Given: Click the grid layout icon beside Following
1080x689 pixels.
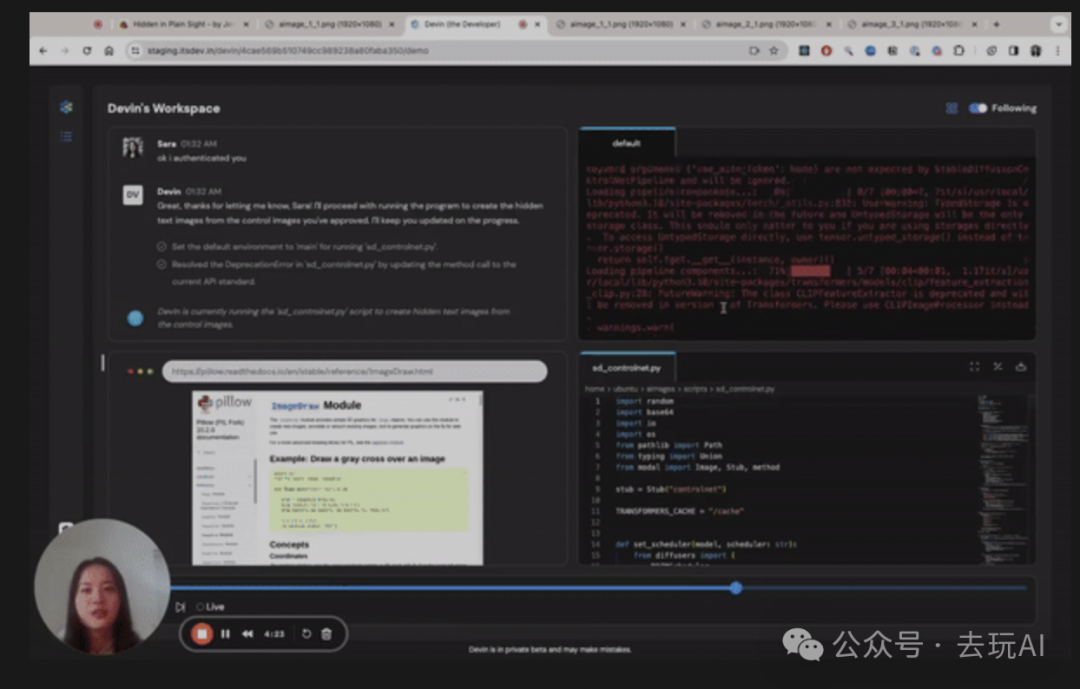Looking at the screenshot, I should [951, 108].
